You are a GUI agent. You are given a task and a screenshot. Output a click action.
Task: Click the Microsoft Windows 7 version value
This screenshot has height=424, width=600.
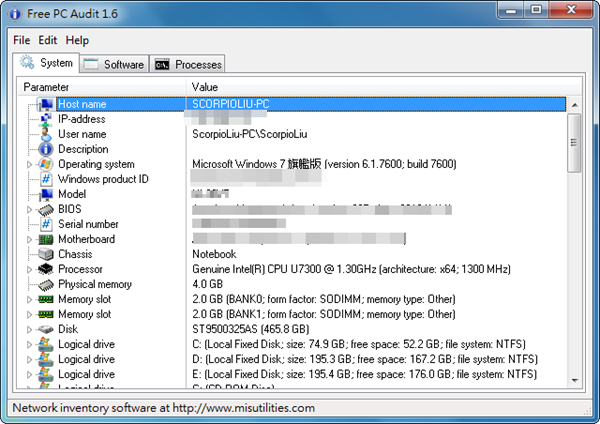tap(324, 164)
